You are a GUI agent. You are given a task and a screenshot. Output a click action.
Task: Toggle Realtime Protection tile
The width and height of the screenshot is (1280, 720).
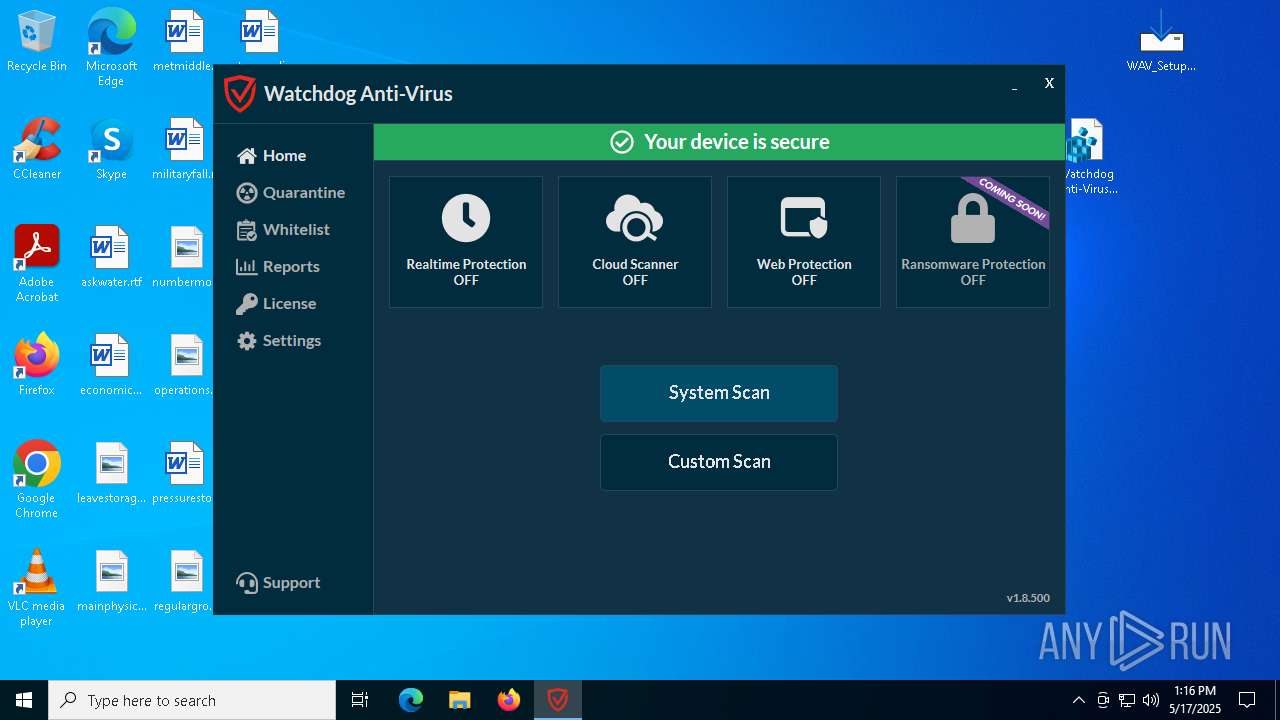coord(466,242)
